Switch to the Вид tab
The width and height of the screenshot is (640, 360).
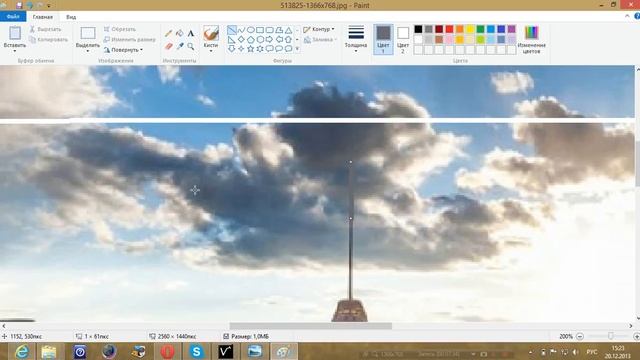click(71, 17)
